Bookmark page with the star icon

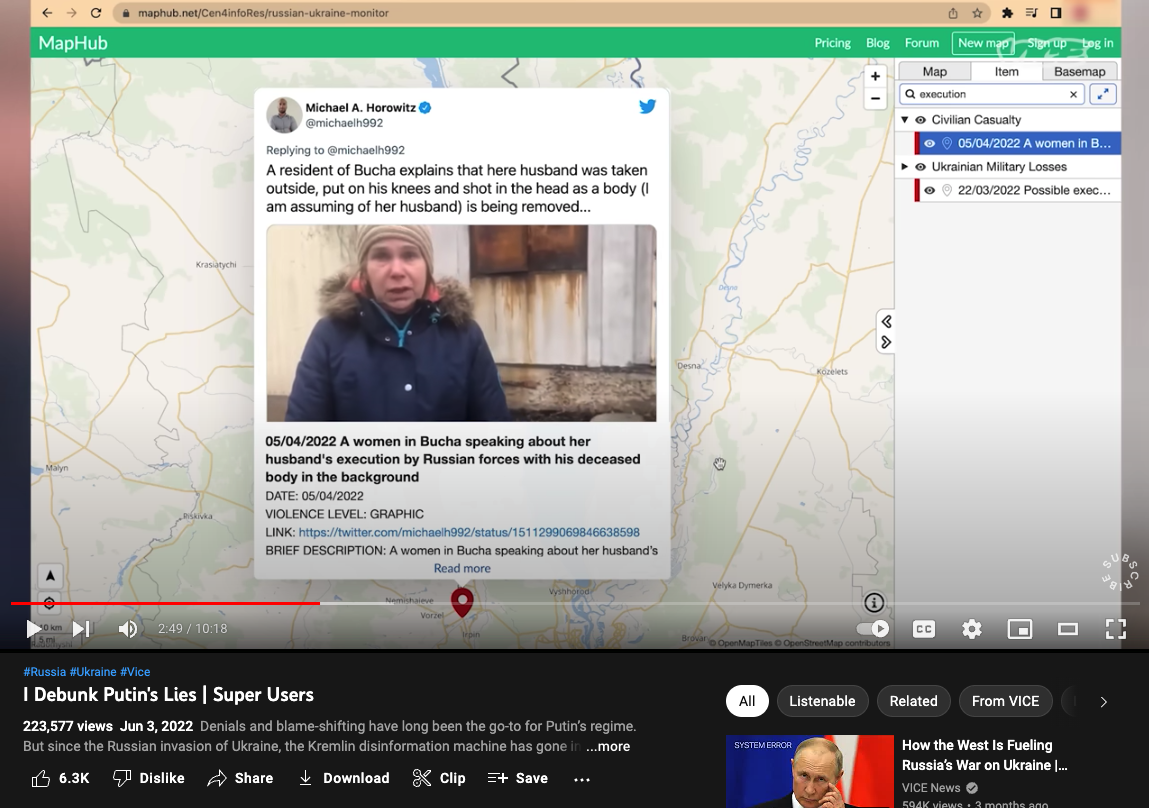(x=977, y=12)
